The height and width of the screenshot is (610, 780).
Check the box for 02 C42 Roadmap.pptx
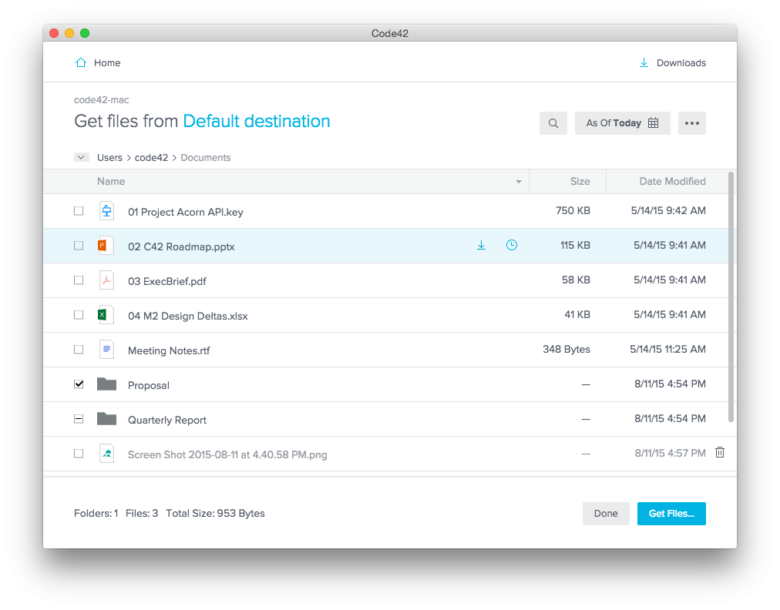(x=79, y=245)
